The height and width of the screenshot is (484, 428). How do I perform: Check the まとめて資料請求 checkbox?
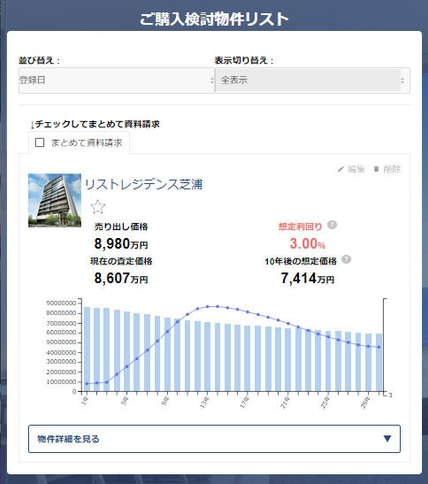click(40, 143)
